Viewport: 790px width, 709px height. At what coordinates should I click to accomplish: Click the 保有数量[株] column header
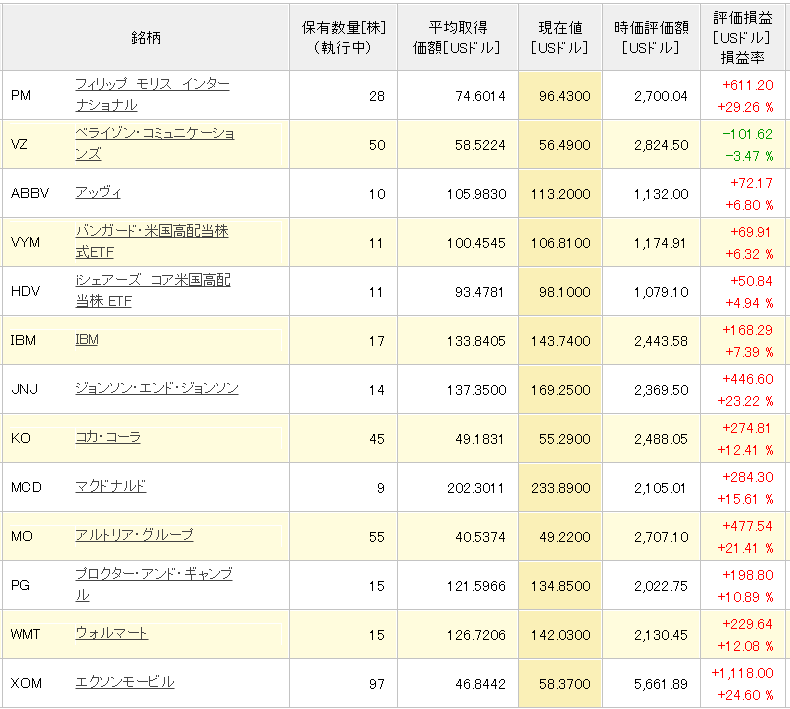tap(344, 37)
